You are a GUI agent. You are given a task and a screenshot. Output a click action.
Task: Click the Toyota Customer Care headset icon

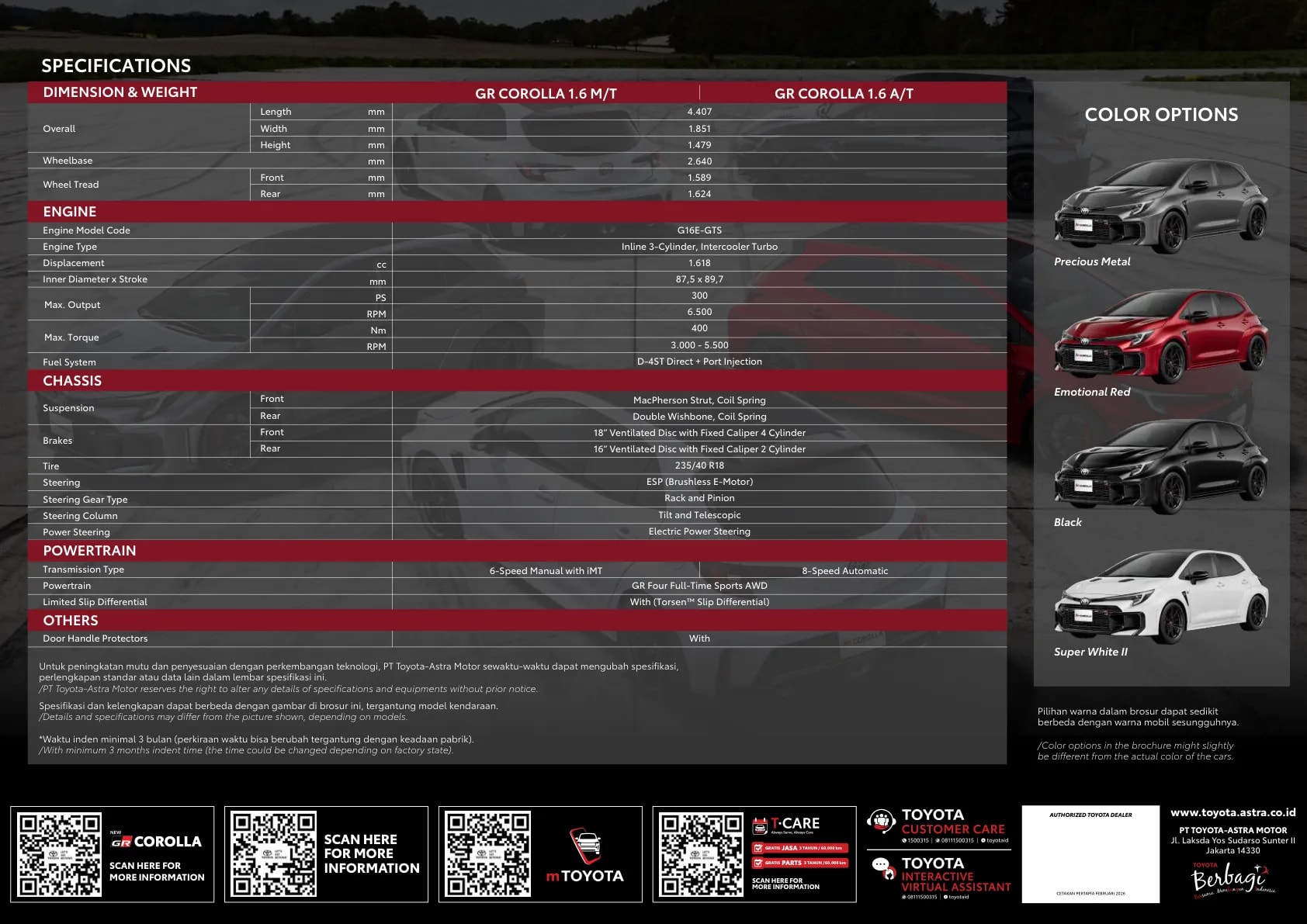point(882,821)
